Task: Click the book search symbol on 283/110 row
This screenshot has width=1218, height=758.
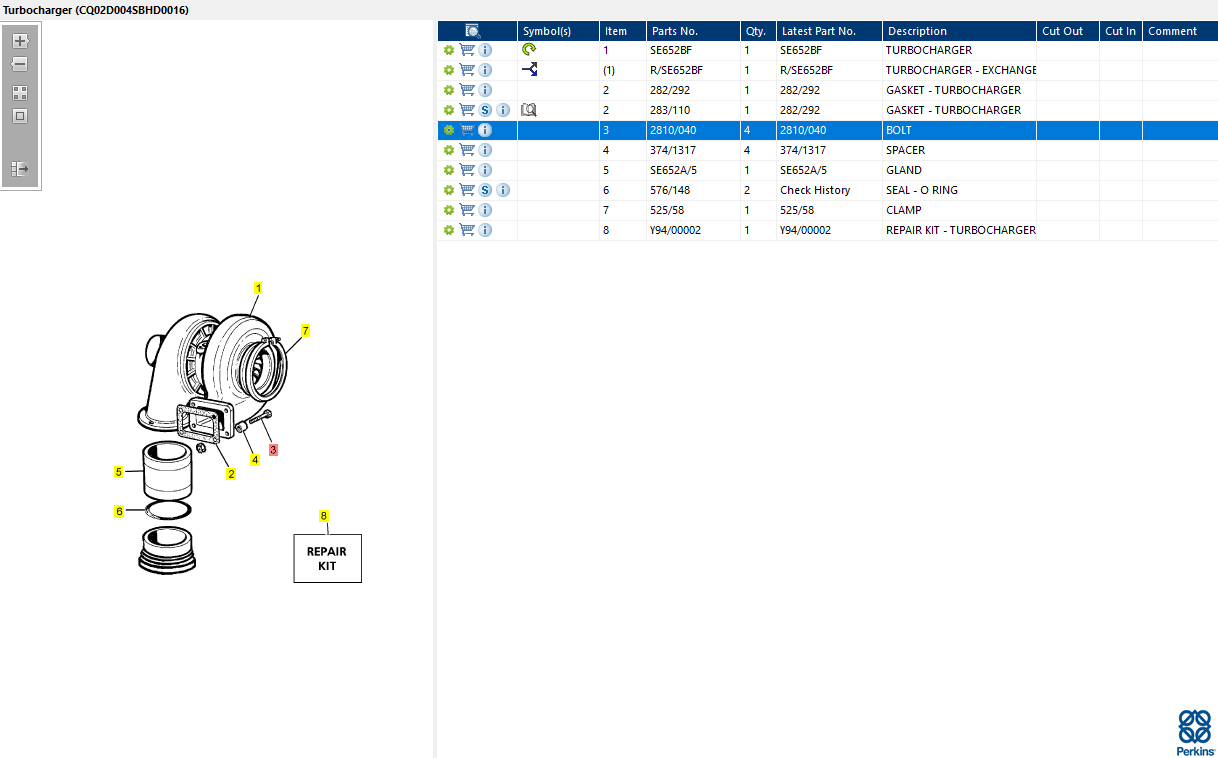Action: click(x=529, y=110)
